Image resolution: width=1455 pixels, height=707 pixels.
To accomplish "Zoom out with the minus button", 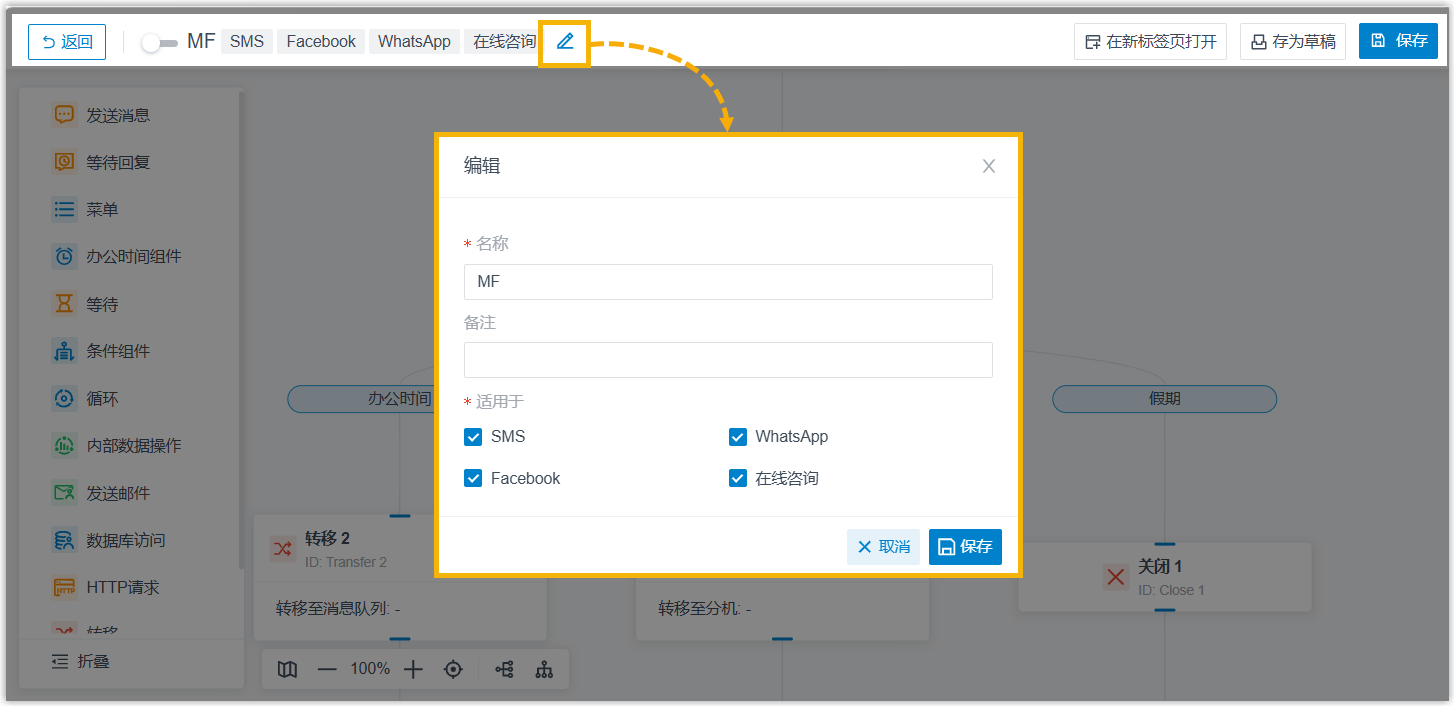I will pyautogui.click(x=327, y=670).
